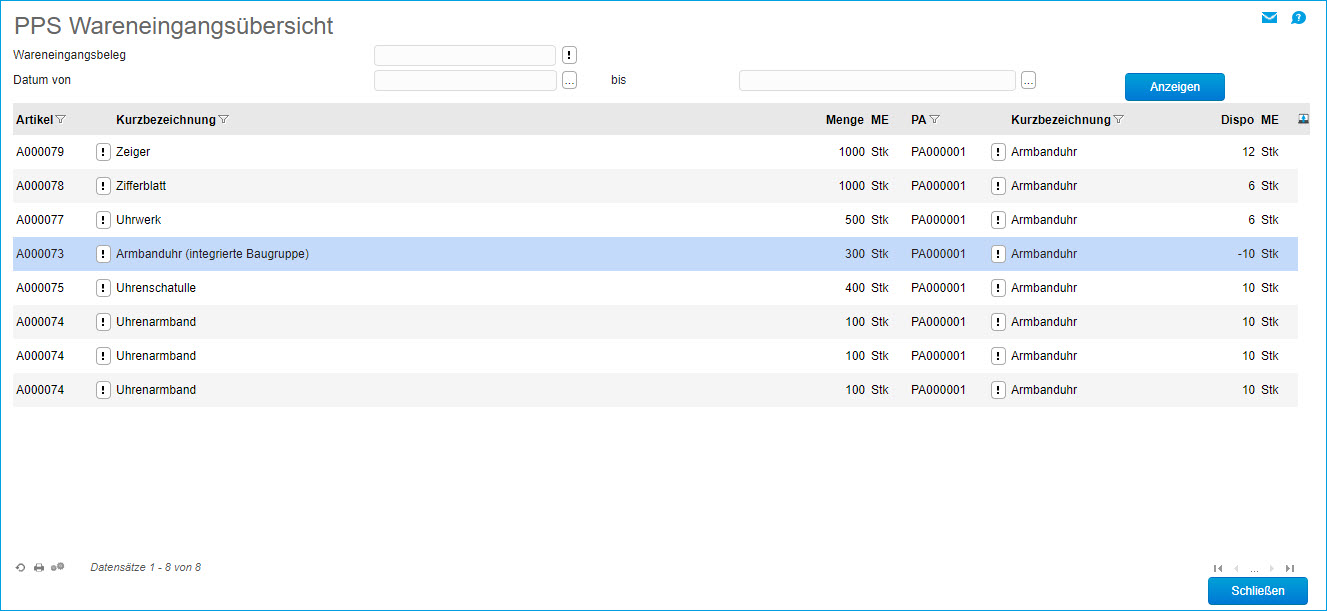The image size is (1327, 611).
Task: Open date picker for Datum von
Action: 570,81
